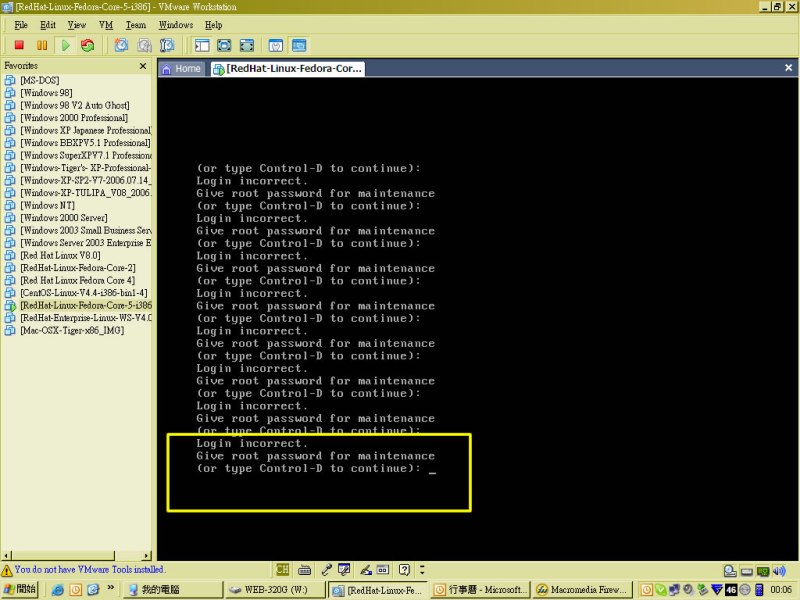The width and height of the screenshot is (800, 600).
Task: Open the Edit menu
Action: click(x=47, y=24)
